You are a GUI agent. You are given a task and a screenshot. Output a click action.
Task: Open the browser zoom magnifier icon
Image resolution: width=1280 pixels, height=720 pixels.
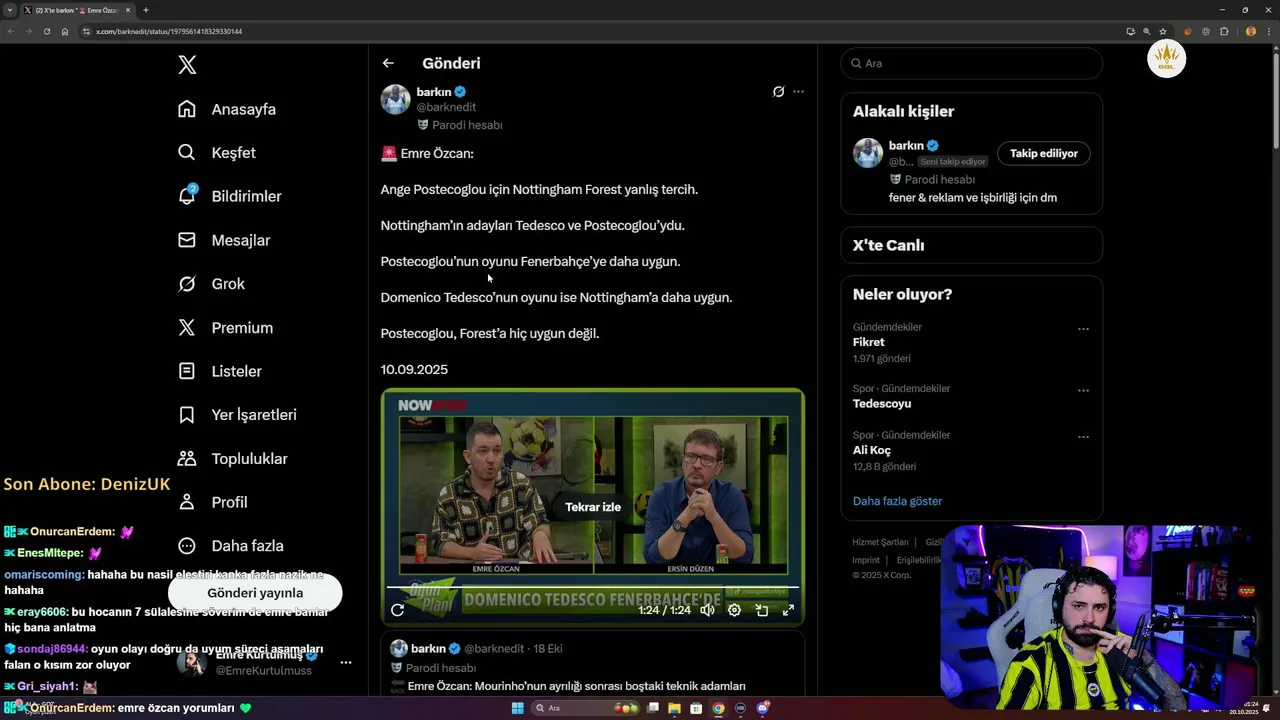(1146, 31)
